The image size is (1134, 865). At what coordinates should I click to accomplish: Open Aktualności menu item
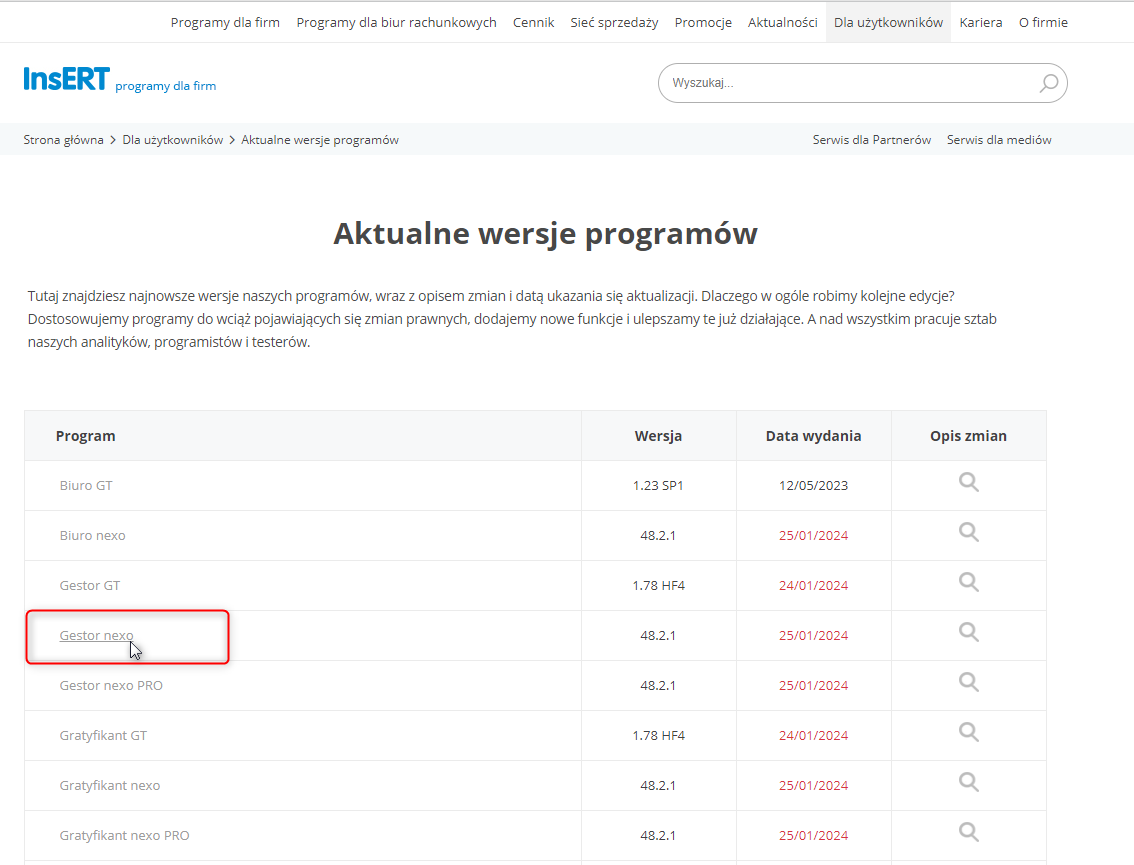pos(783,22)
